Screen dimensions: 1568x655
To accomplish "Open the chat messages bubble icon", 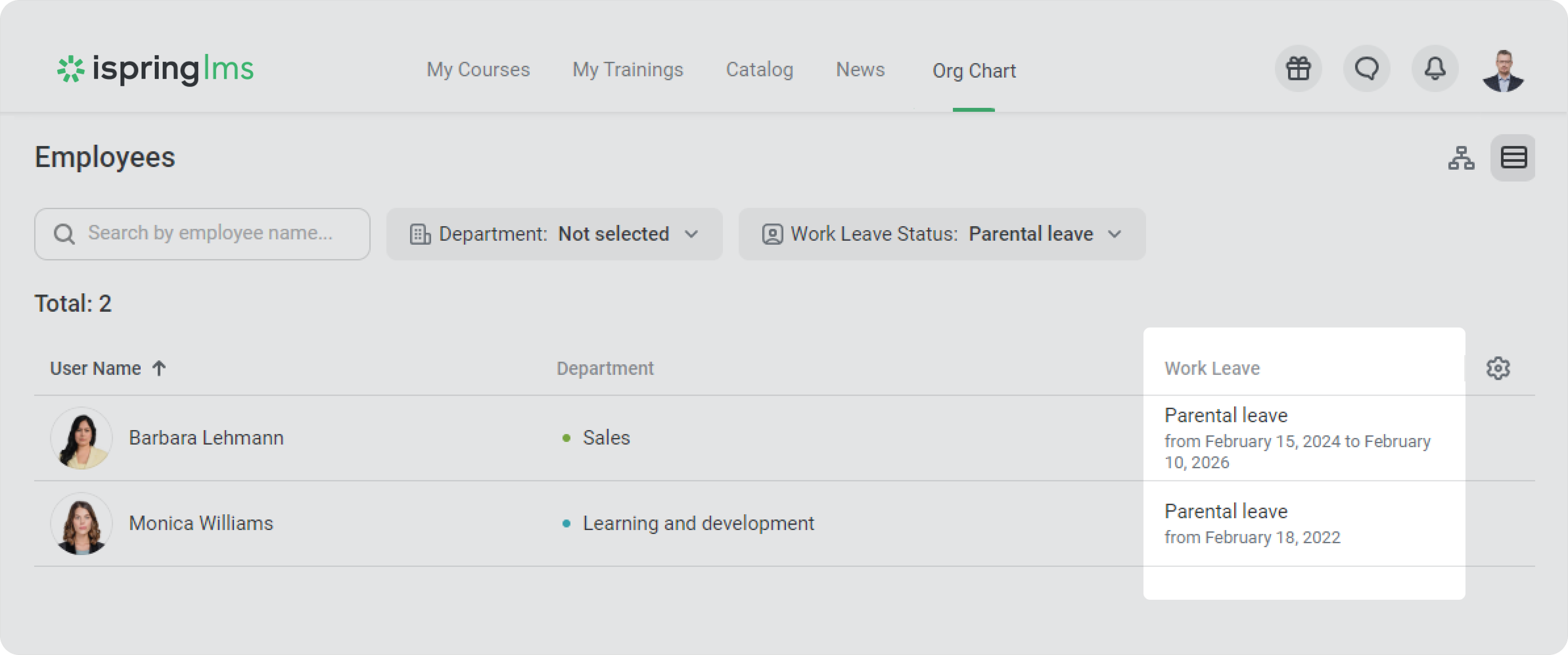I will [1367, 69].
